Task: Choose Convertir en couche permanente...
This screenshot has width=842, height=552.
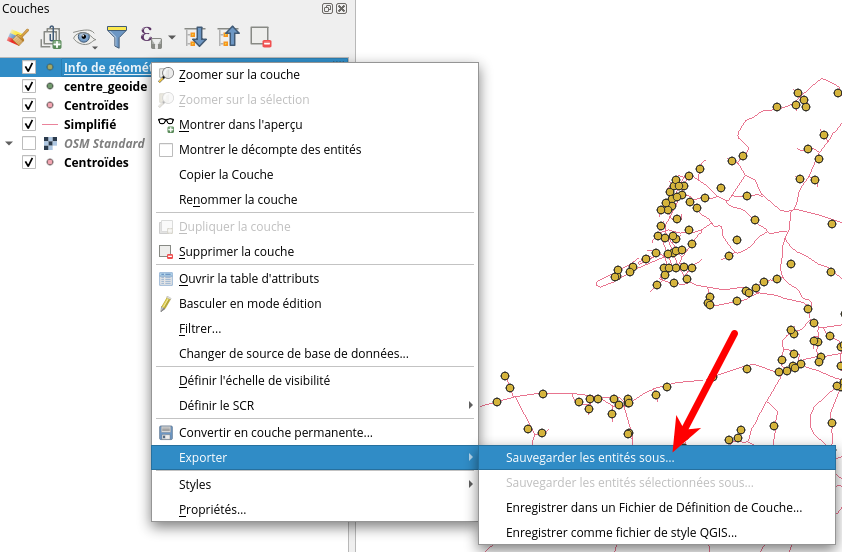Action: (315, 433)
